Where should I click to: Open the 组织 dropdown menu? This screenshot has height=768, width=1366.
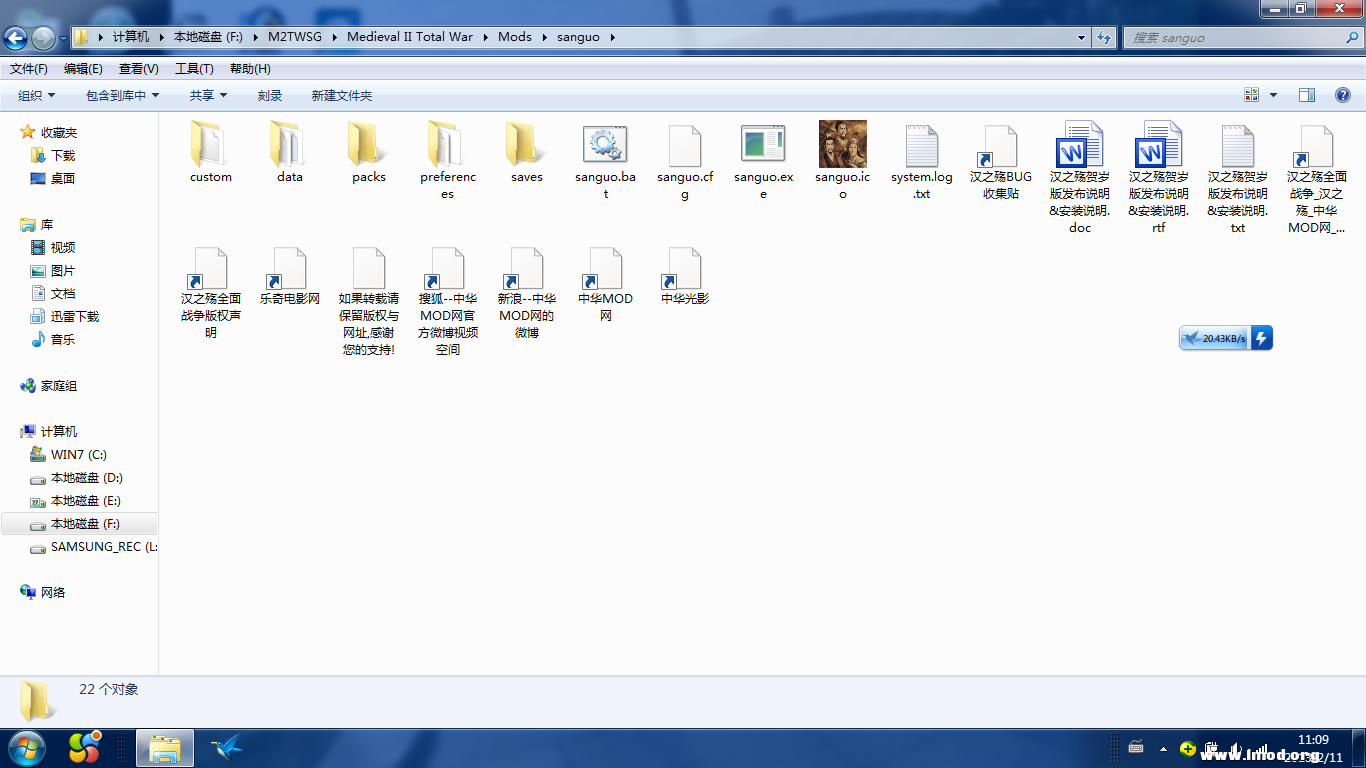(37, 95)
